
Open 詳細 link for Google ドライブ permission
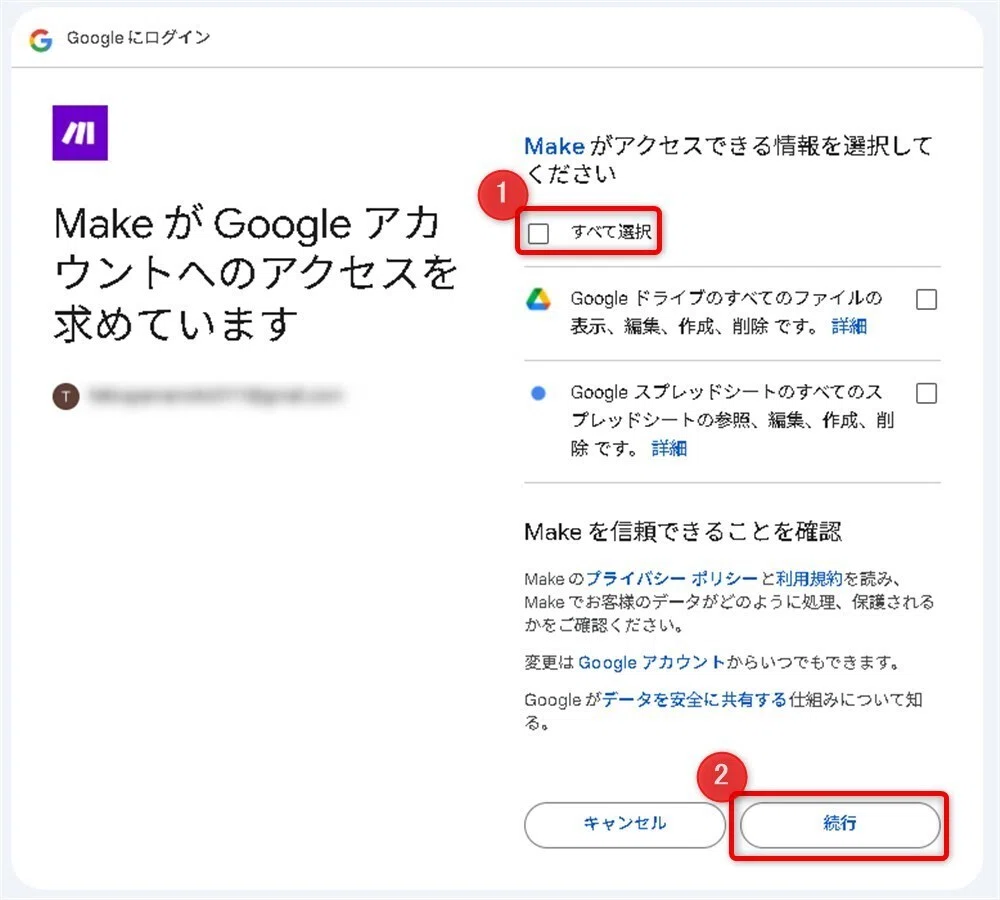point(849,327)
